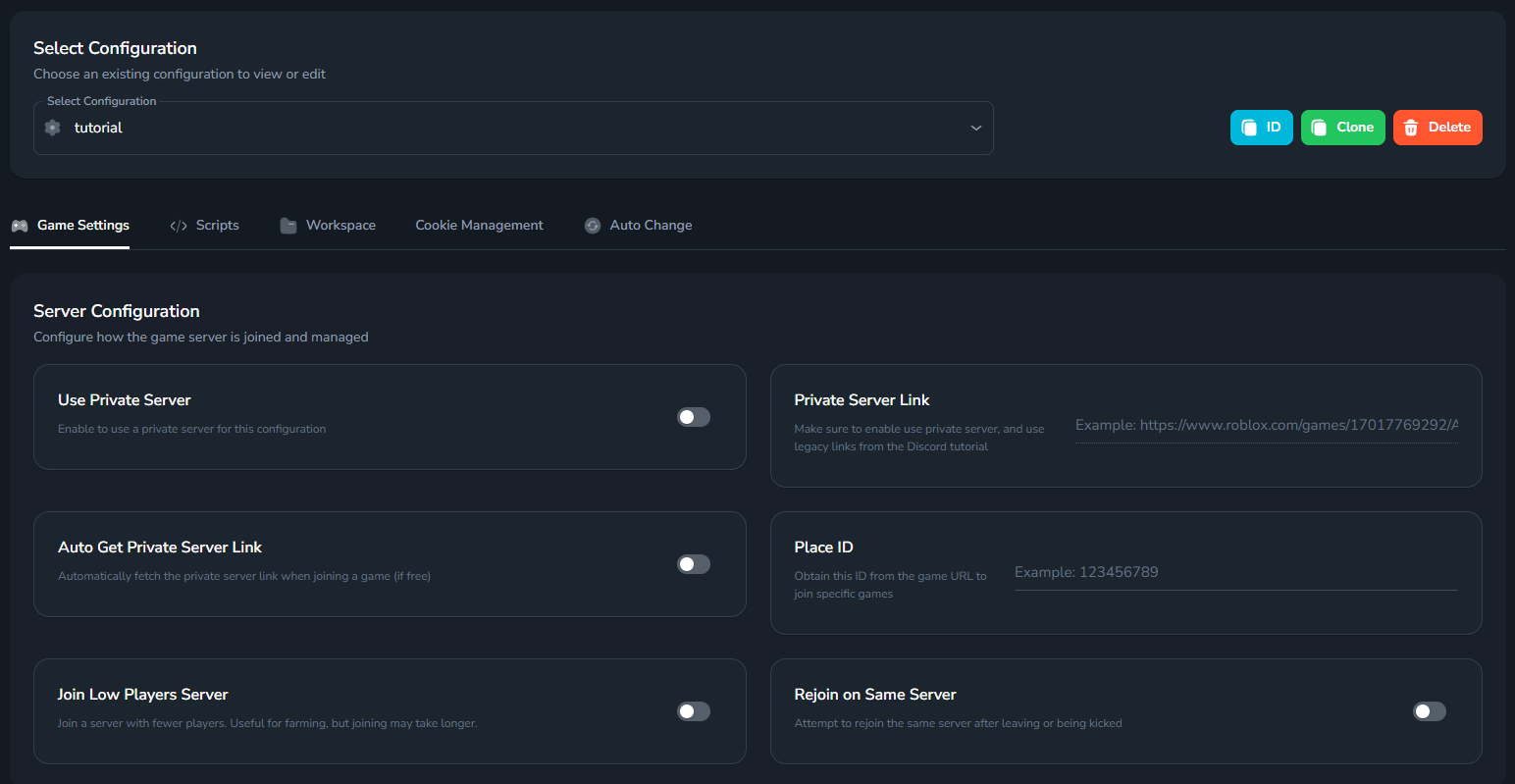This screenshot has height=784, width=1515.
Task: Turn on Auto Get Private Server Link
Action: [x=694, y=564]
